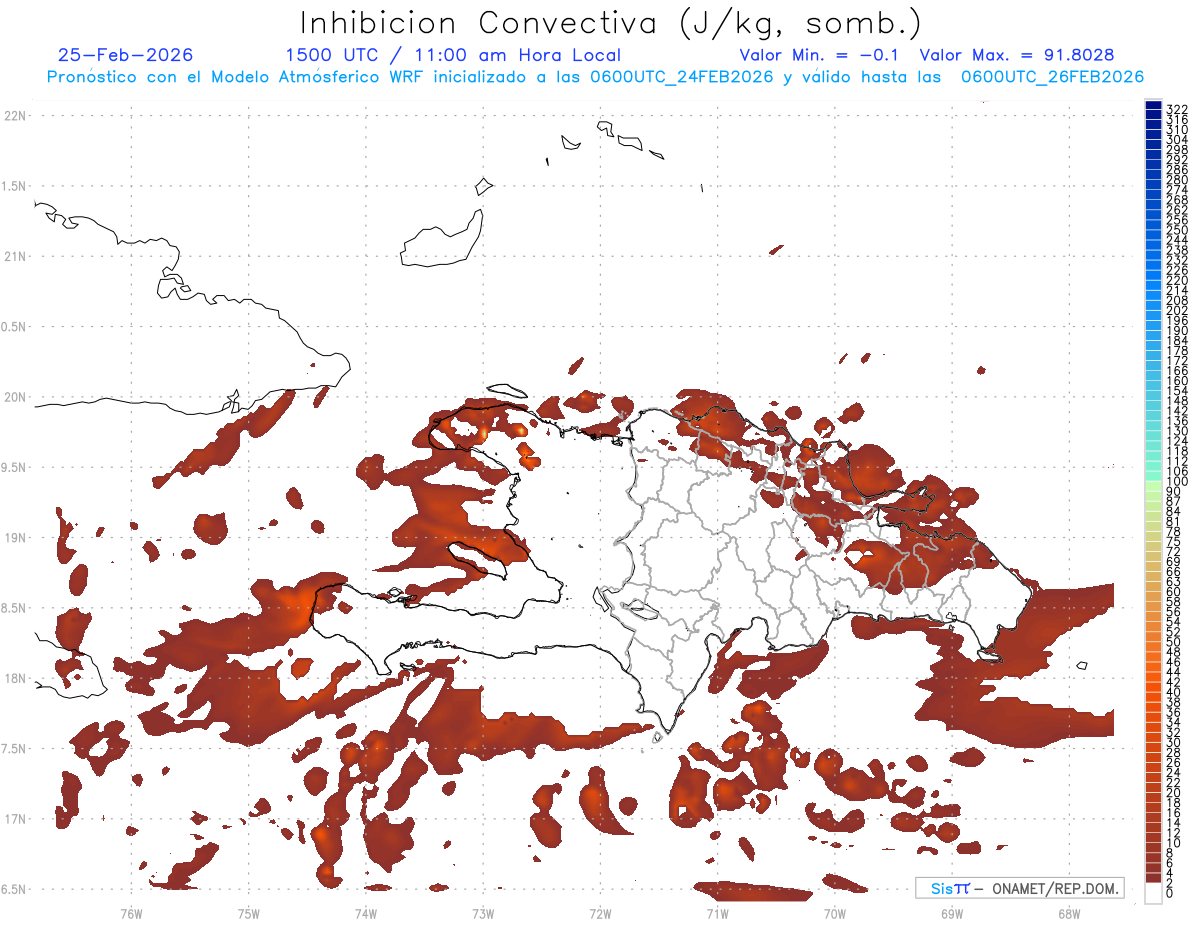
Task: Click the 'ONAMET/REP.DOM.' credit box
Action: [x=1019, y=888]
